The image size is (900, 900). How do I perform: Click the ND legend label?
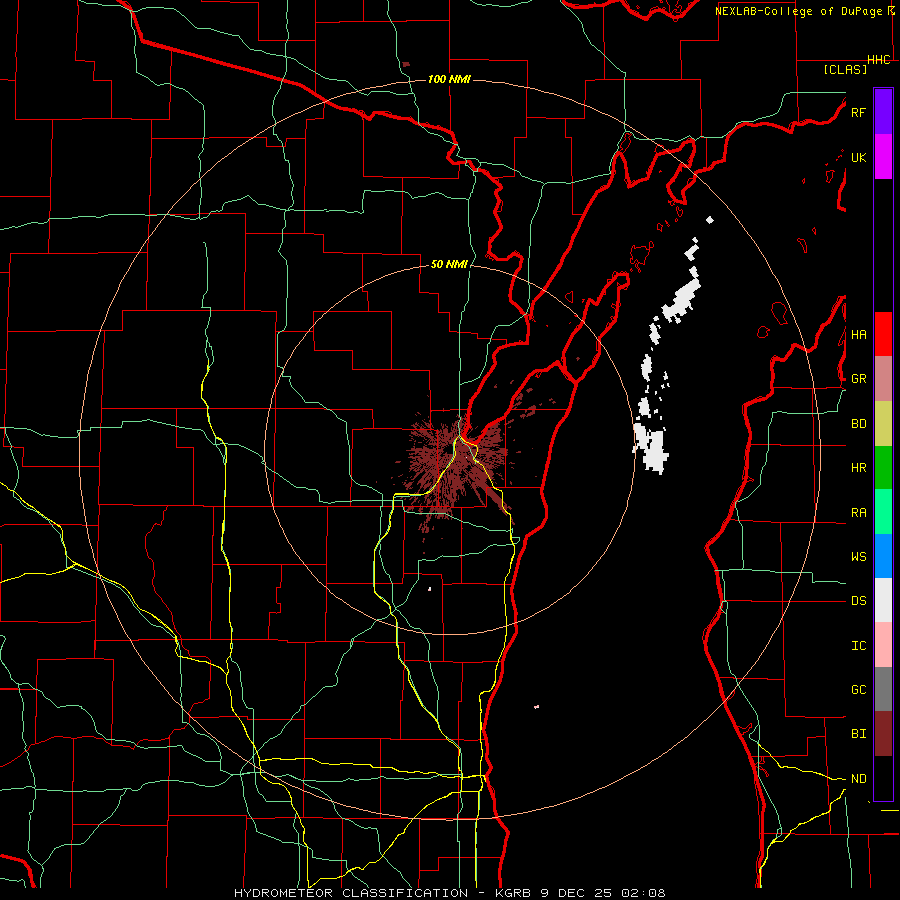(x=858, y=779)
